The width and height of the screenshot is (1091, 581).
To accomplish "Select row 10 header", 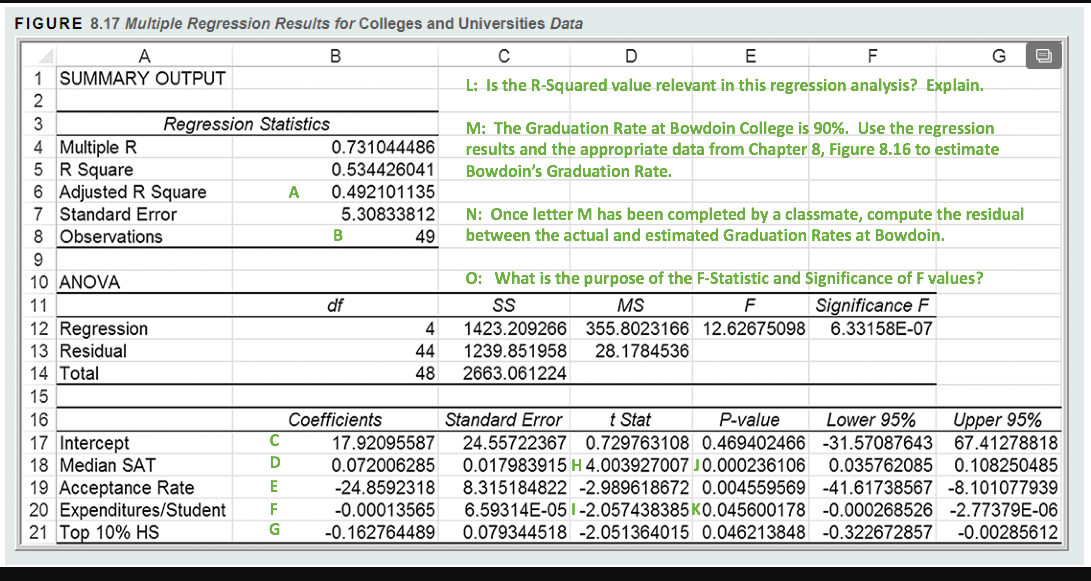I will tap(40, 282).
